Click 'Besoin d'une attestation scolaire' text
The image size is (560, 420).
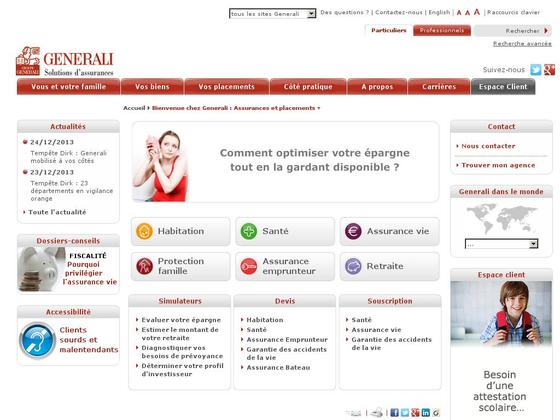coord(499,391)
